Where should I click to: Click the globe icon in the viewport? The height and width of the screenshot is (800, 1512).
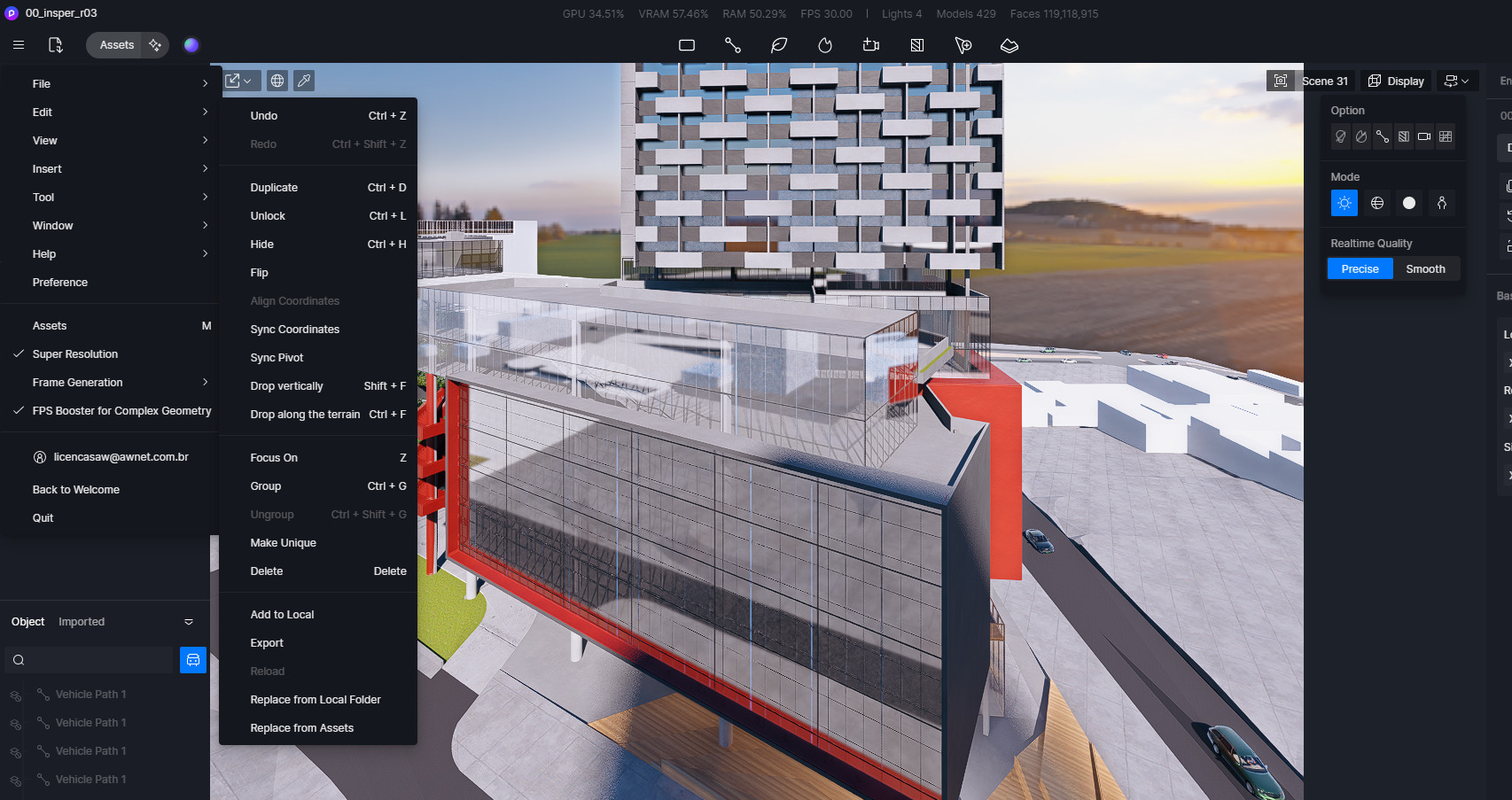click(277, 81)
